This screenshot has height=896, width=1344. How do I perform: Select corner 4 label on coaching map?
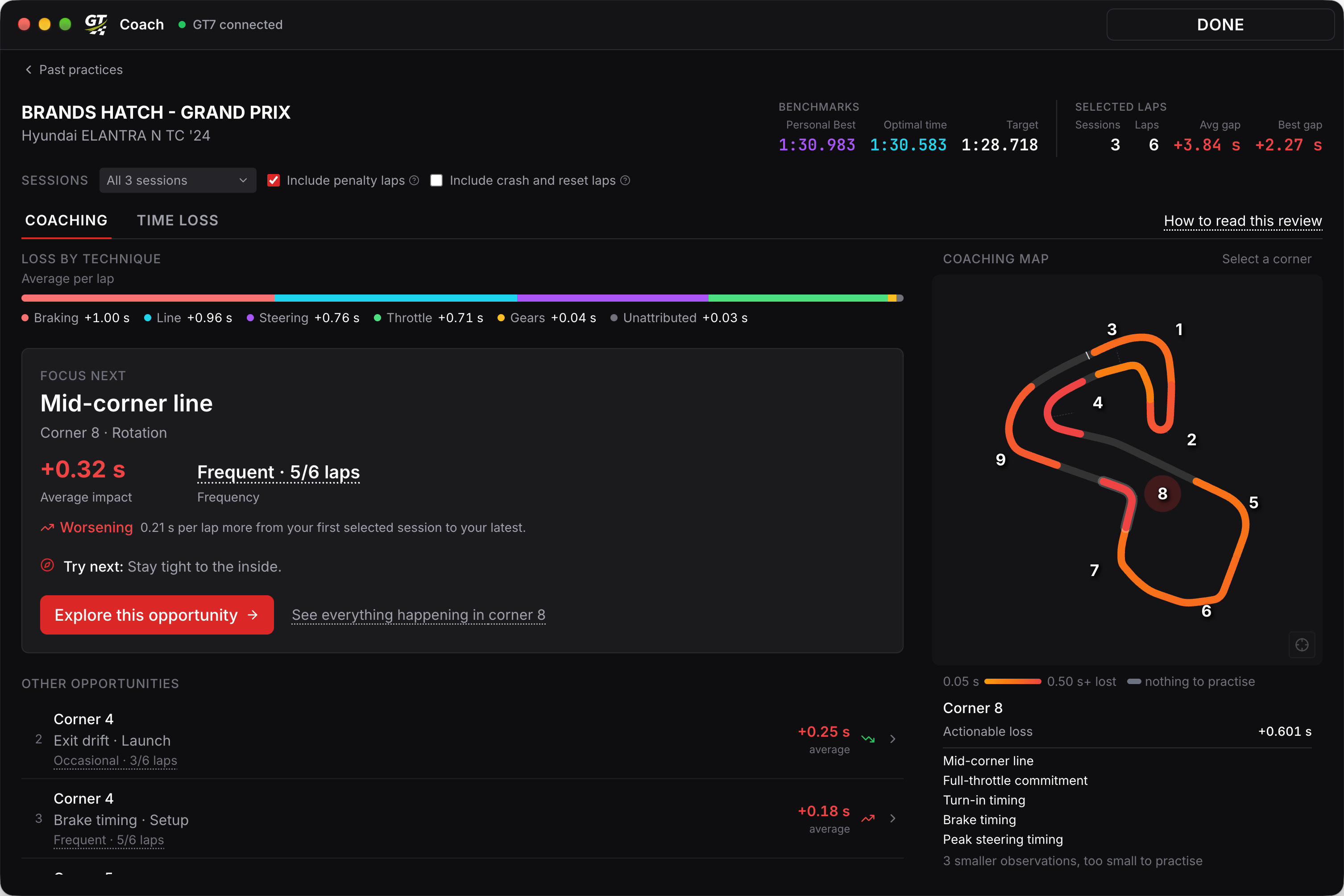(x=1098, y=403)
